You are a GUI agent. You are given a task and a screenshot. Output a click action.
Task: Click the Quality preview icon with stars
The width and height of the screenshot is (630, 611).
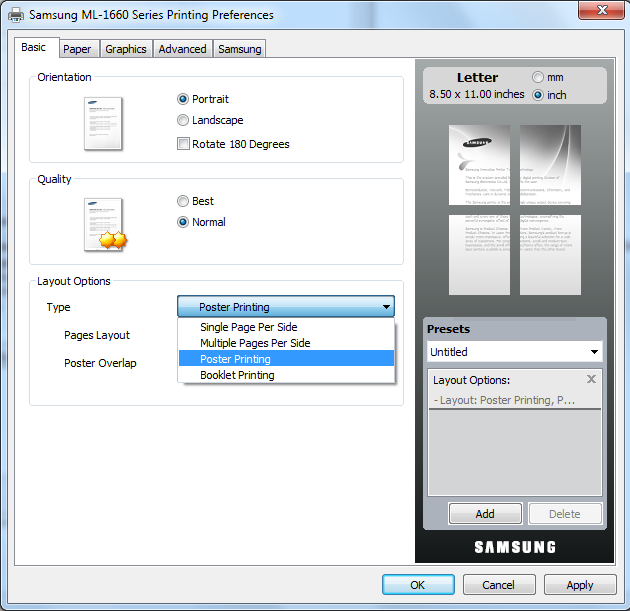[x=105, y=225]
